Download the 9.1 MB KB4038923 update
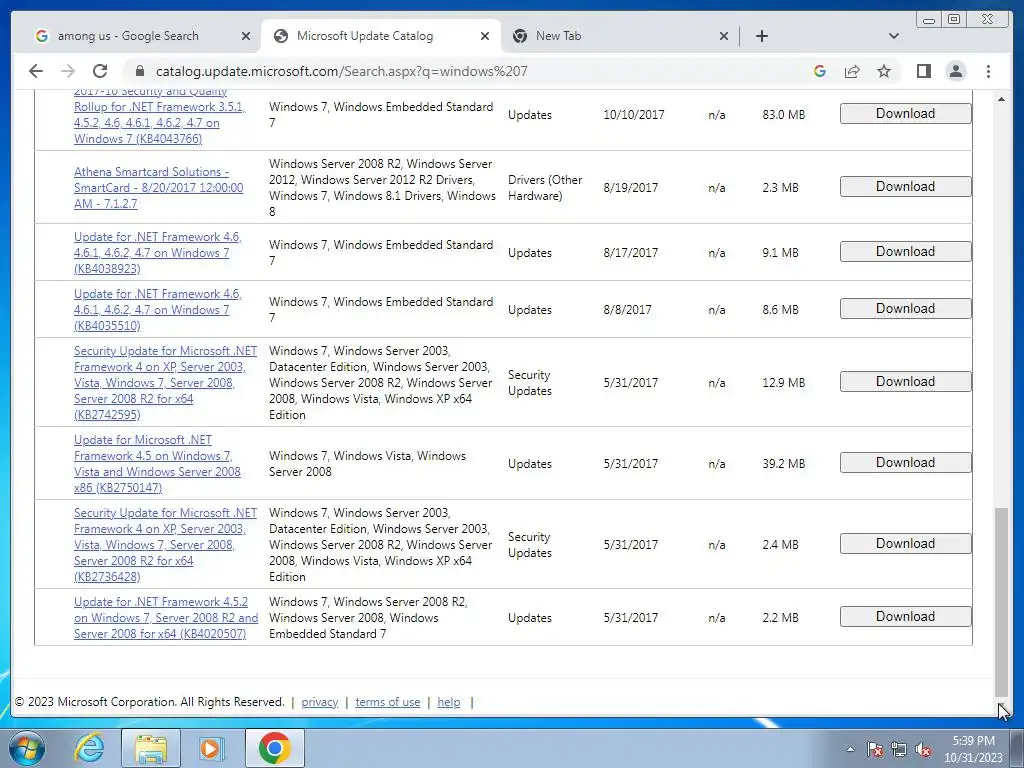The height and width of the screenshot is (768, 1024). point(905,251)
